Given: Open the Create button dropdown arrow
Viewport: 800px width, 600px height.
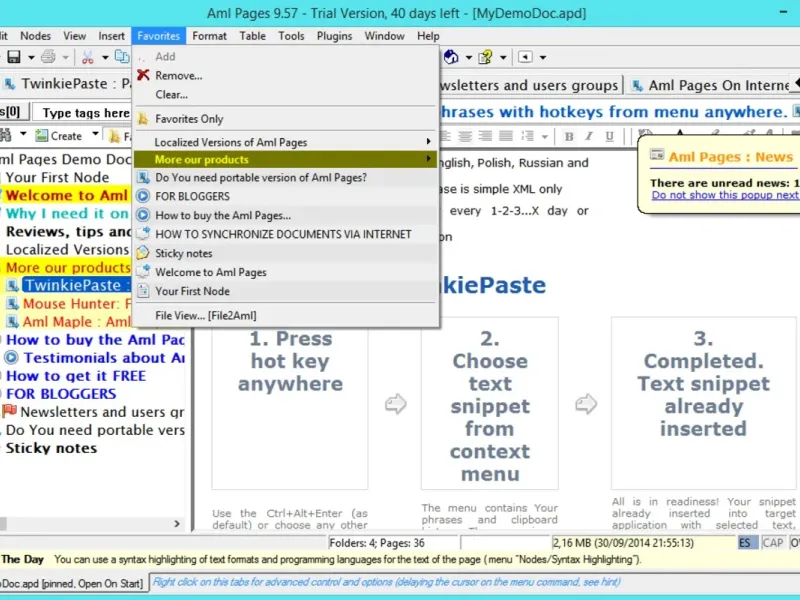Looking at the screenshot, I should (95, 135).
